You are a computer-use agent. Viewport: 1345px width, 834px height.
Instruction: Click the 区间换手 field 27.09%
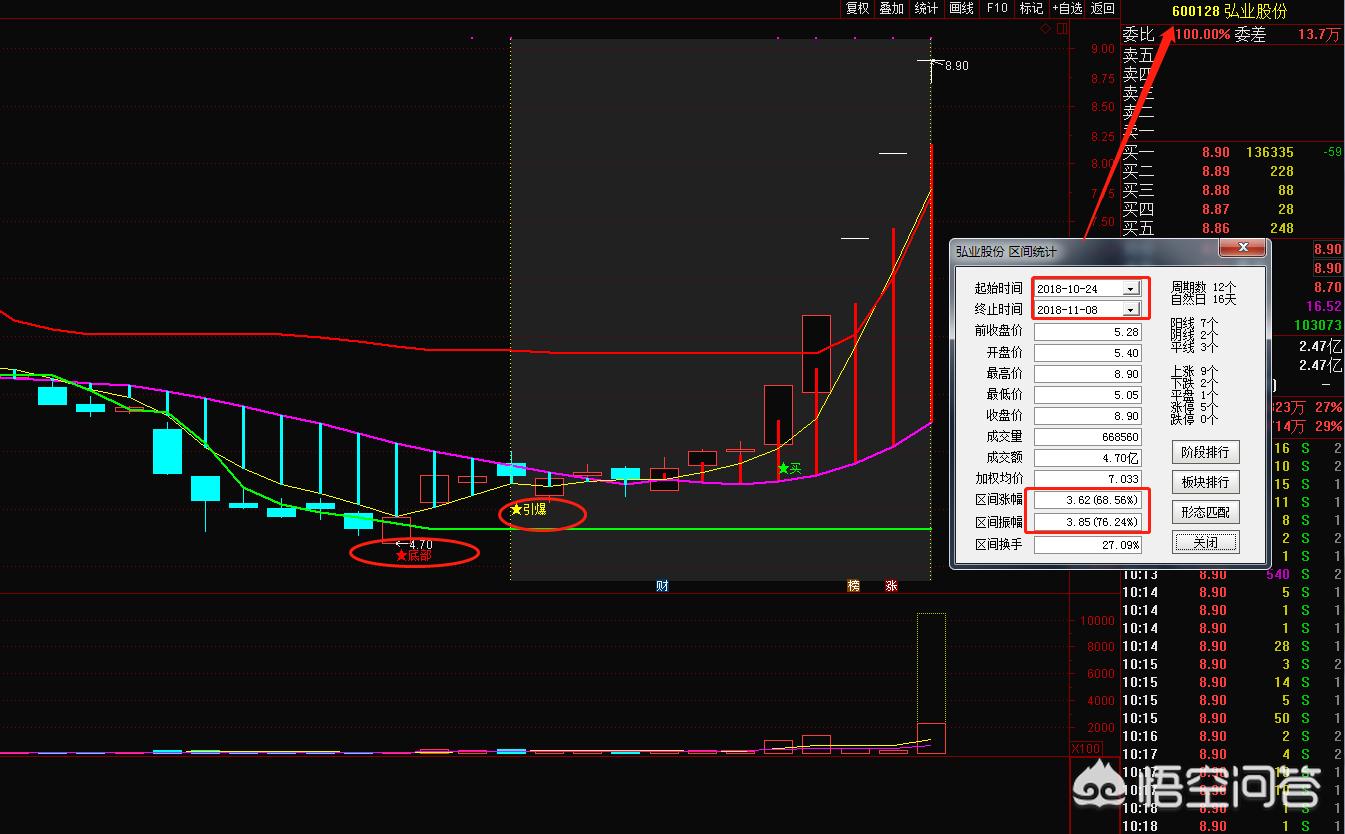click(1088, 545)
